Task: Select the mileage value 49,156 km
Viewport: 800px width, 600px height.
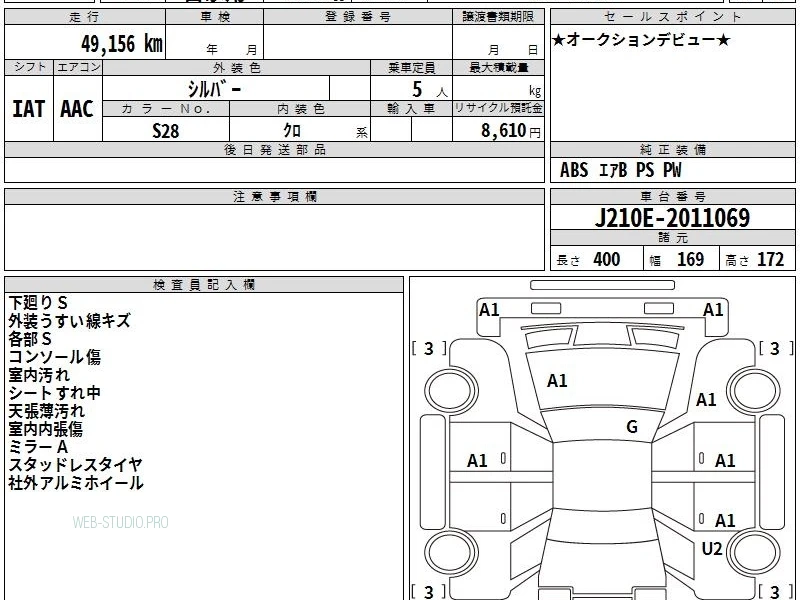Action: click(121, 43)
